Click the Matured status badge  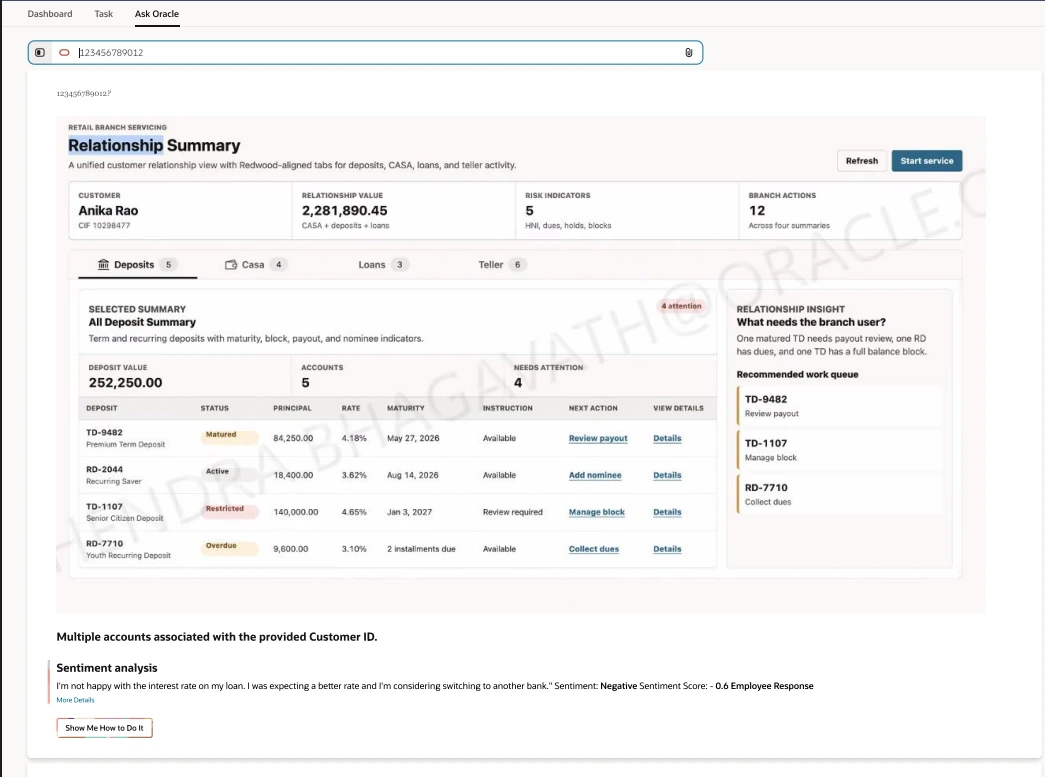[229, 435]
